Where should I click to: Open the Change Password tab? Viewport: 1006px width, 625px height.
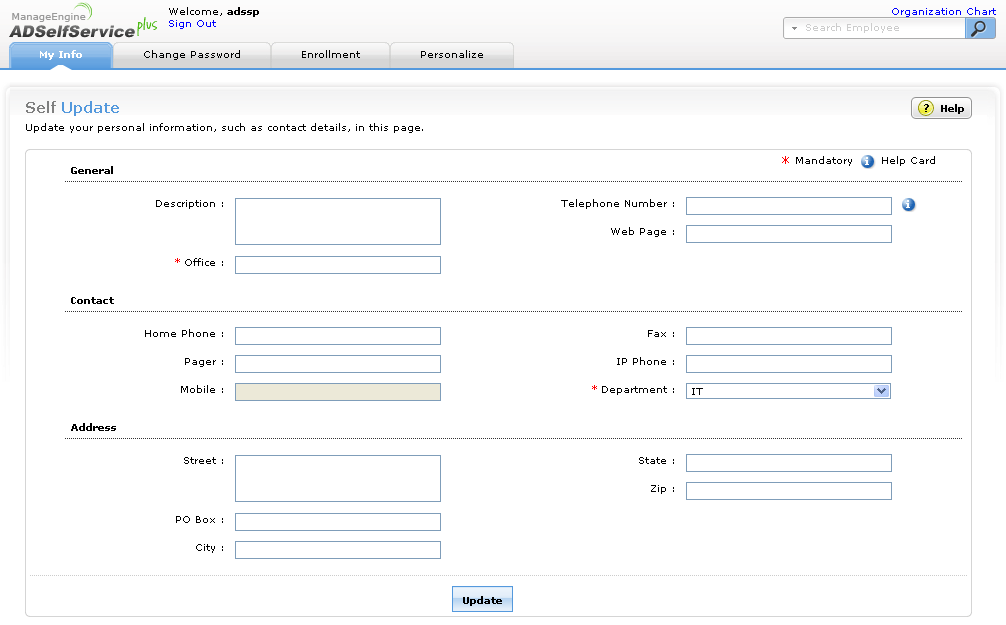coord(192,55)
